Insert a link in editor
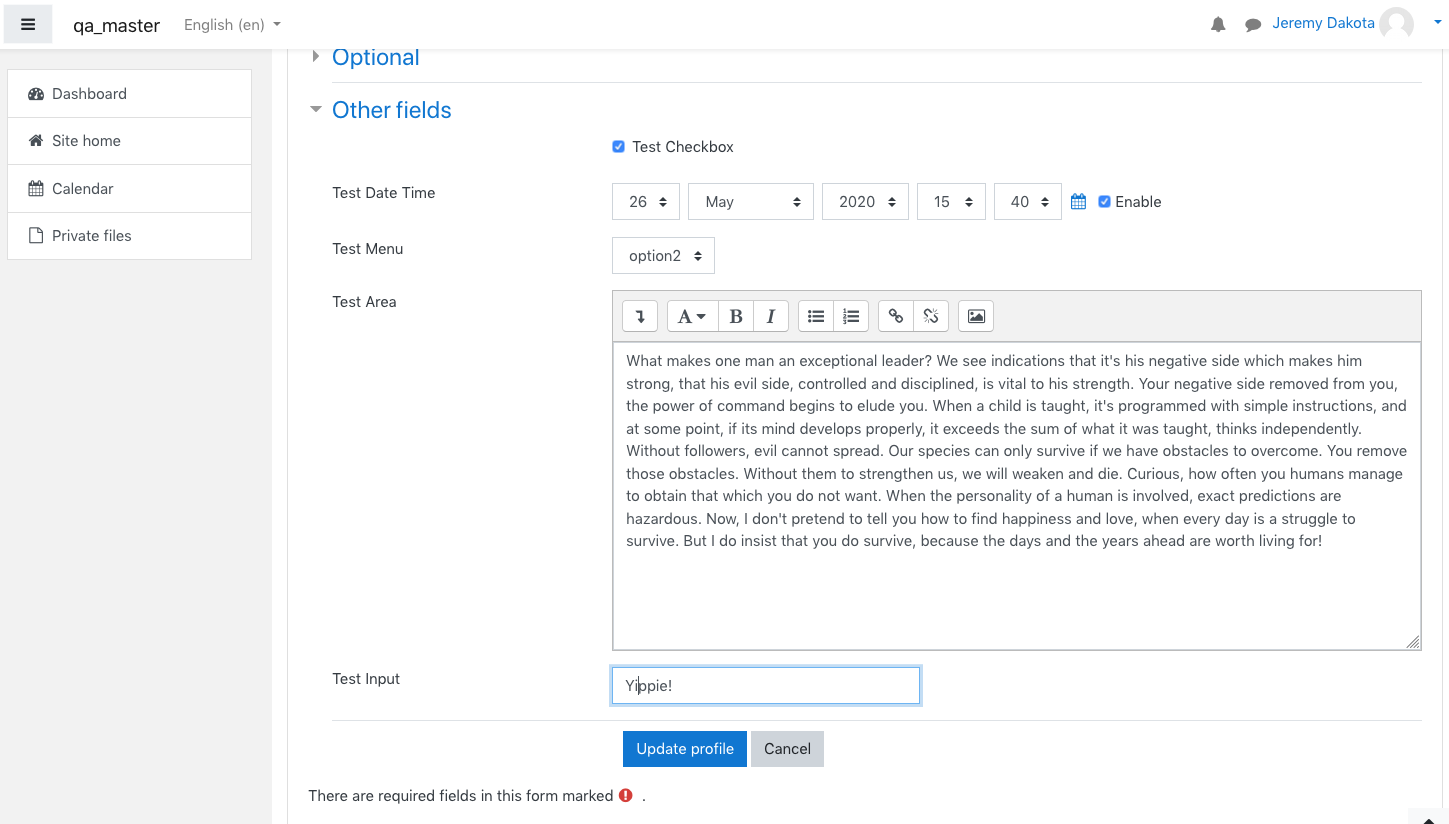 pos(896,316)
